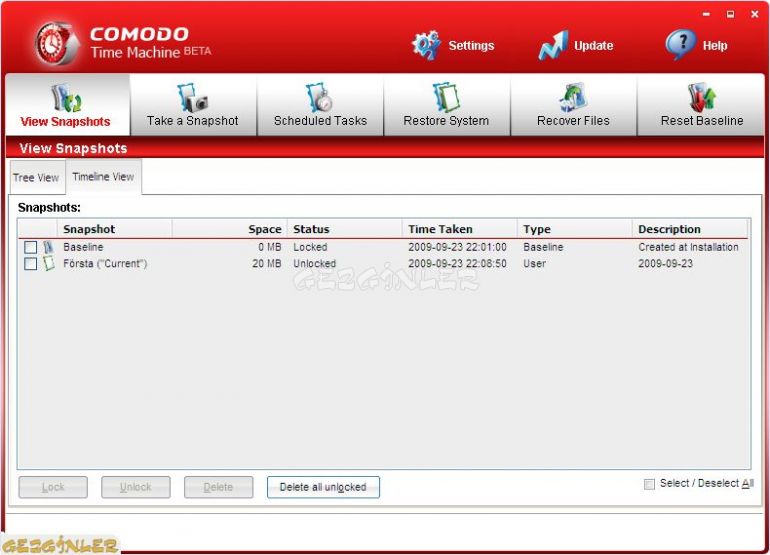
Task: Click the View Snapshots icon
Action: coord(67,98)
